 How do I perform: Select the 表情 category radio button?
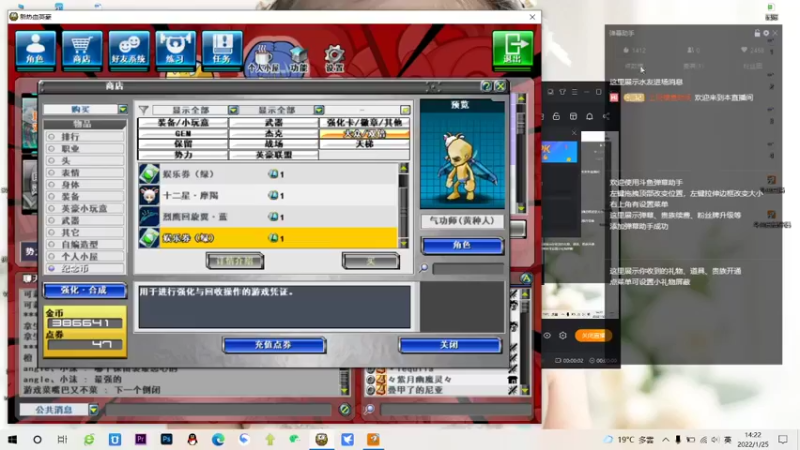tap(52, 172)
